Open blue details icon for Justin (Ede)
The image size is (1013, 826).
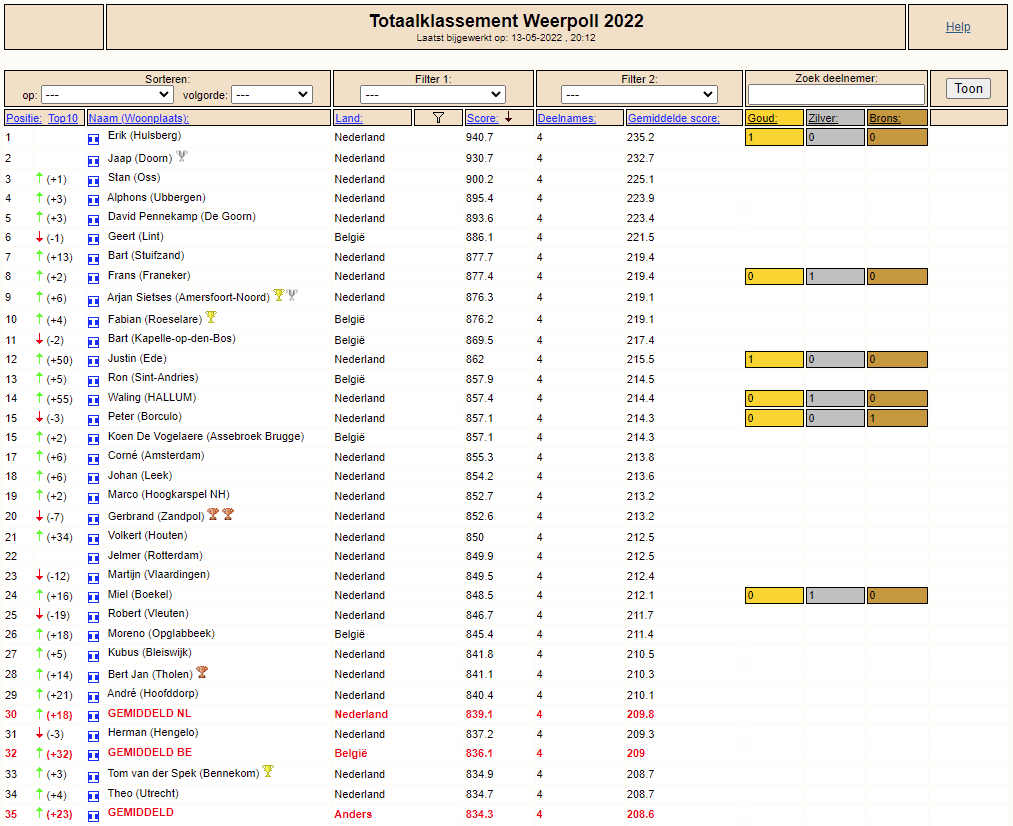[93, 359]
